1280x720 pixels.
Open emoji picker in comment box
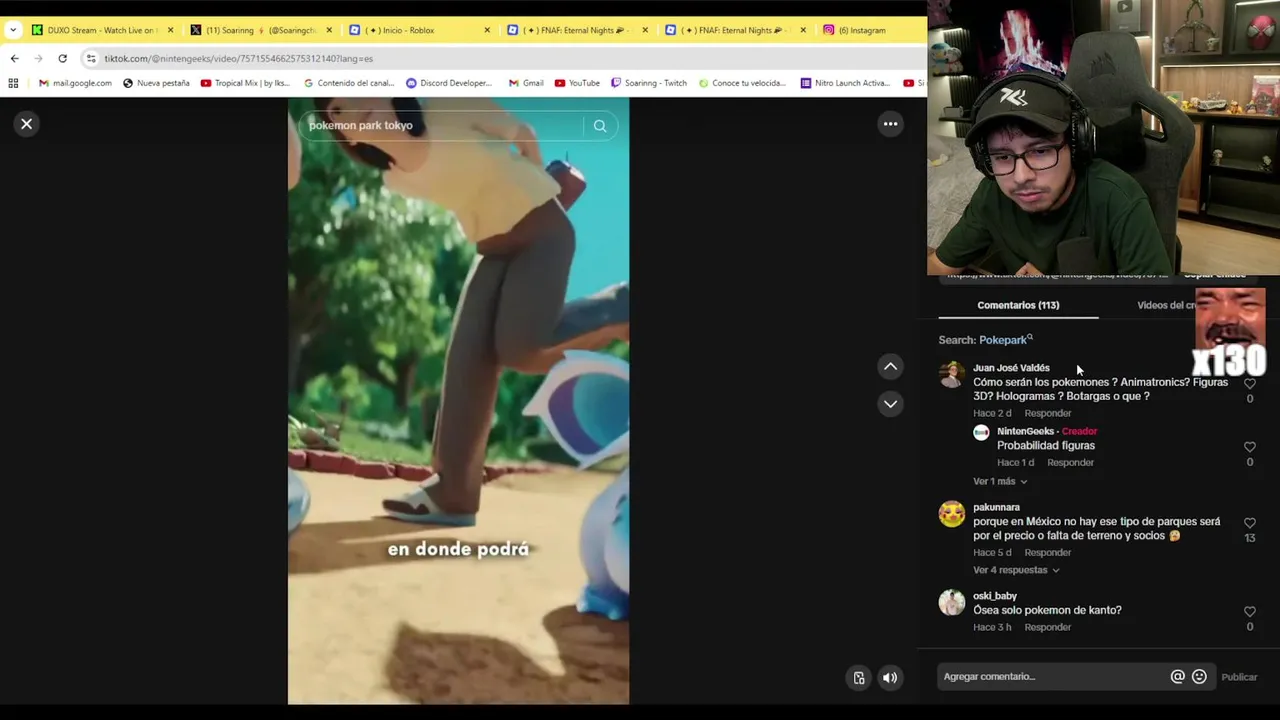[1199, 677]
